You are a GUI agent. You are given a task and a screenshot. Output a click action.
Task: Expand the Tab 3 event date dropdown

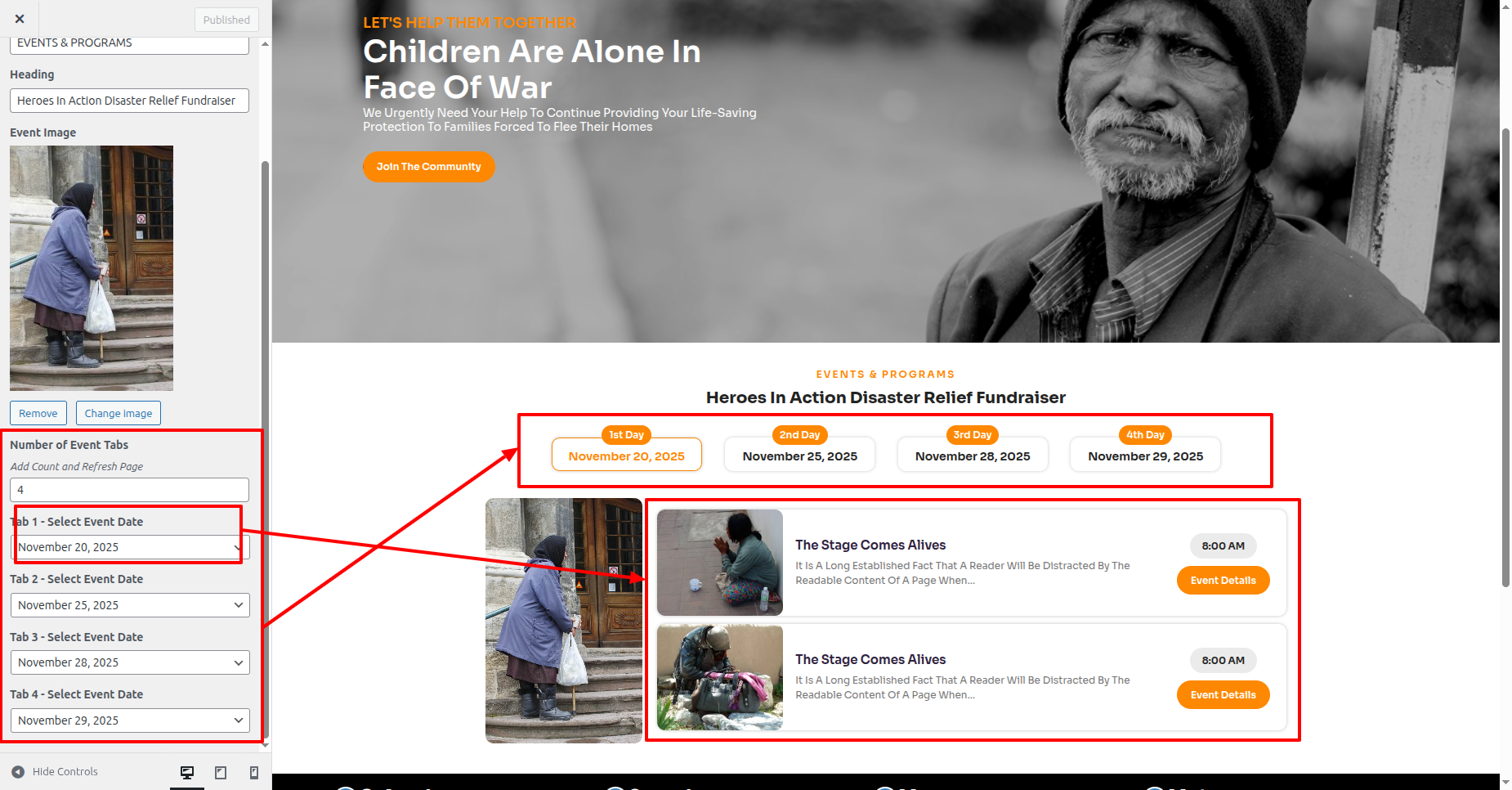pyautogui.click(x=130, y=662)
